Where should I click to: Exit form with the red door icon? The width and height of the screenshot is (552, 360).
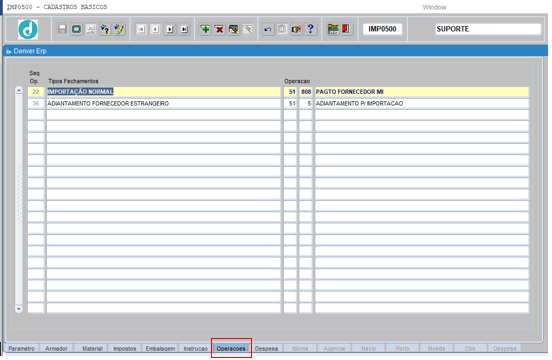pos(346,29)
